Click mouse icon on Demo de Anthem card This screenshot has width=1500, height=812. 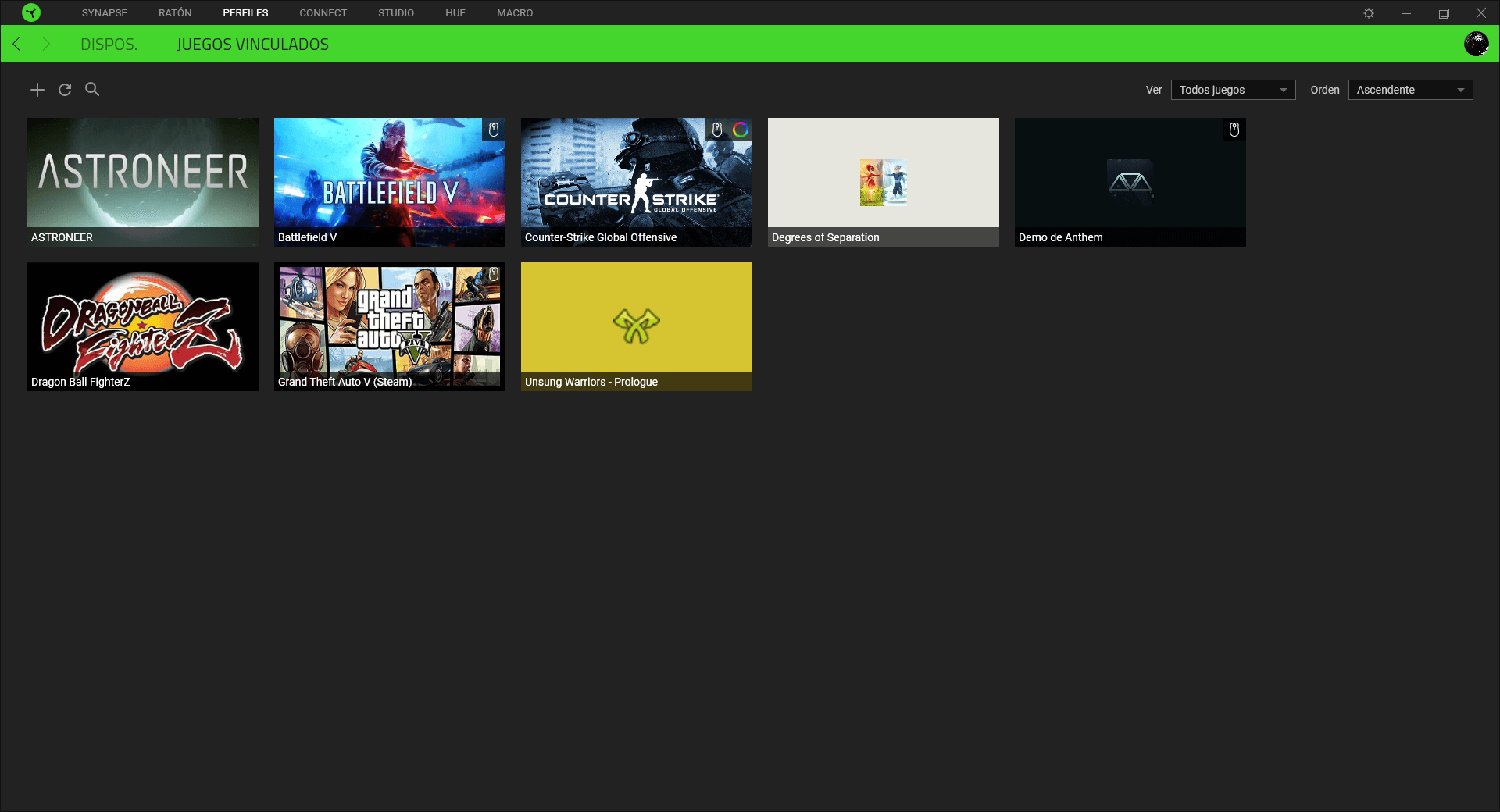tap(1234, 130)
